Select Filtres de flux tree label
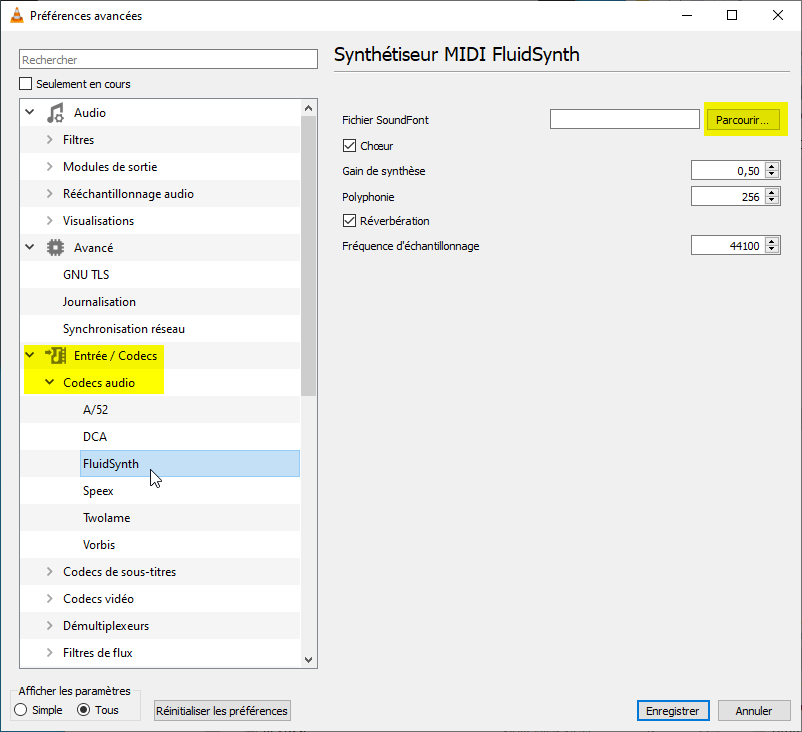This screenshot has height=732, width=802. click(98, 653)
